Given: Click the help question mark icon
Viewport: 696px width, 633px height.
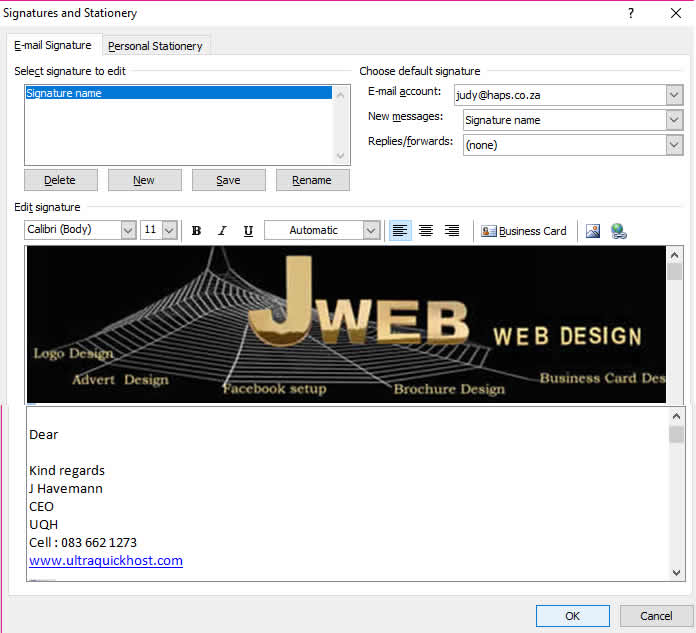Looking at the screenshot, I should click(631, 13).
